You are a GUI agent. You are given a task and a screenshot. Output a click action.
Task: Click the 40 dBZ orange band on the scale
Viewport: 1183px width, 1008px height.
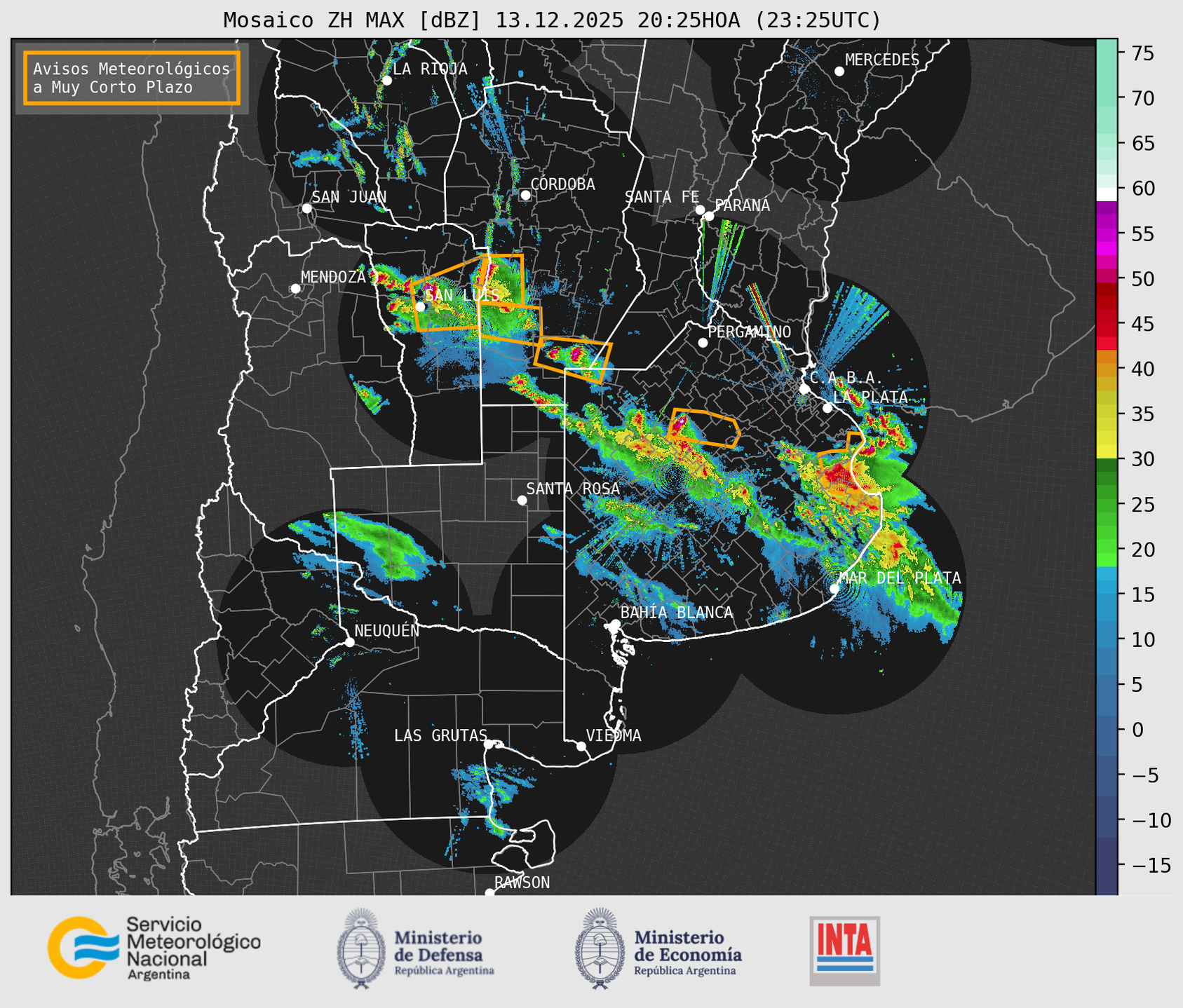pos(1107,369)
